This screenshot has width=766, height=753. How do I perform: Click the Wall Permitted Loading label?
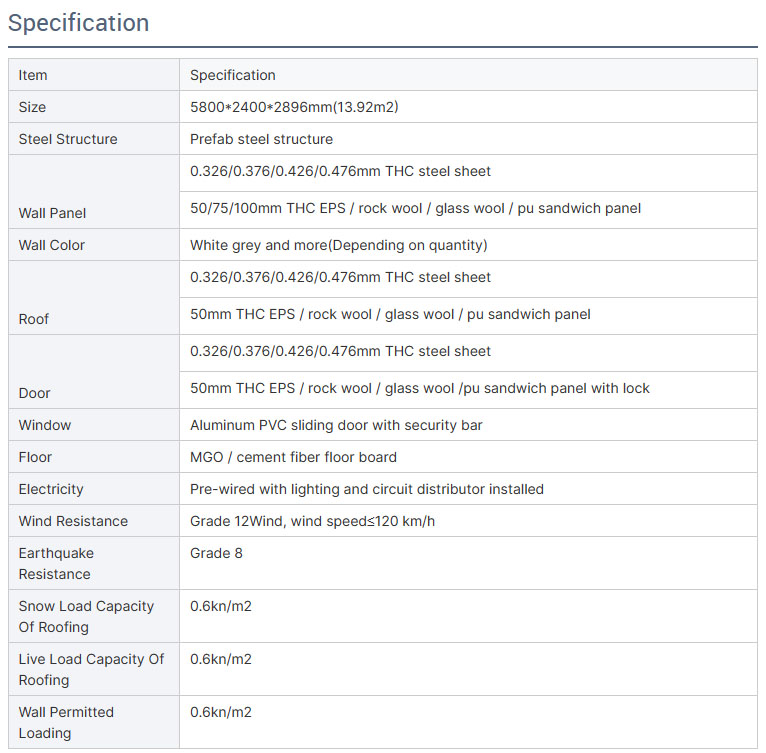66,722
